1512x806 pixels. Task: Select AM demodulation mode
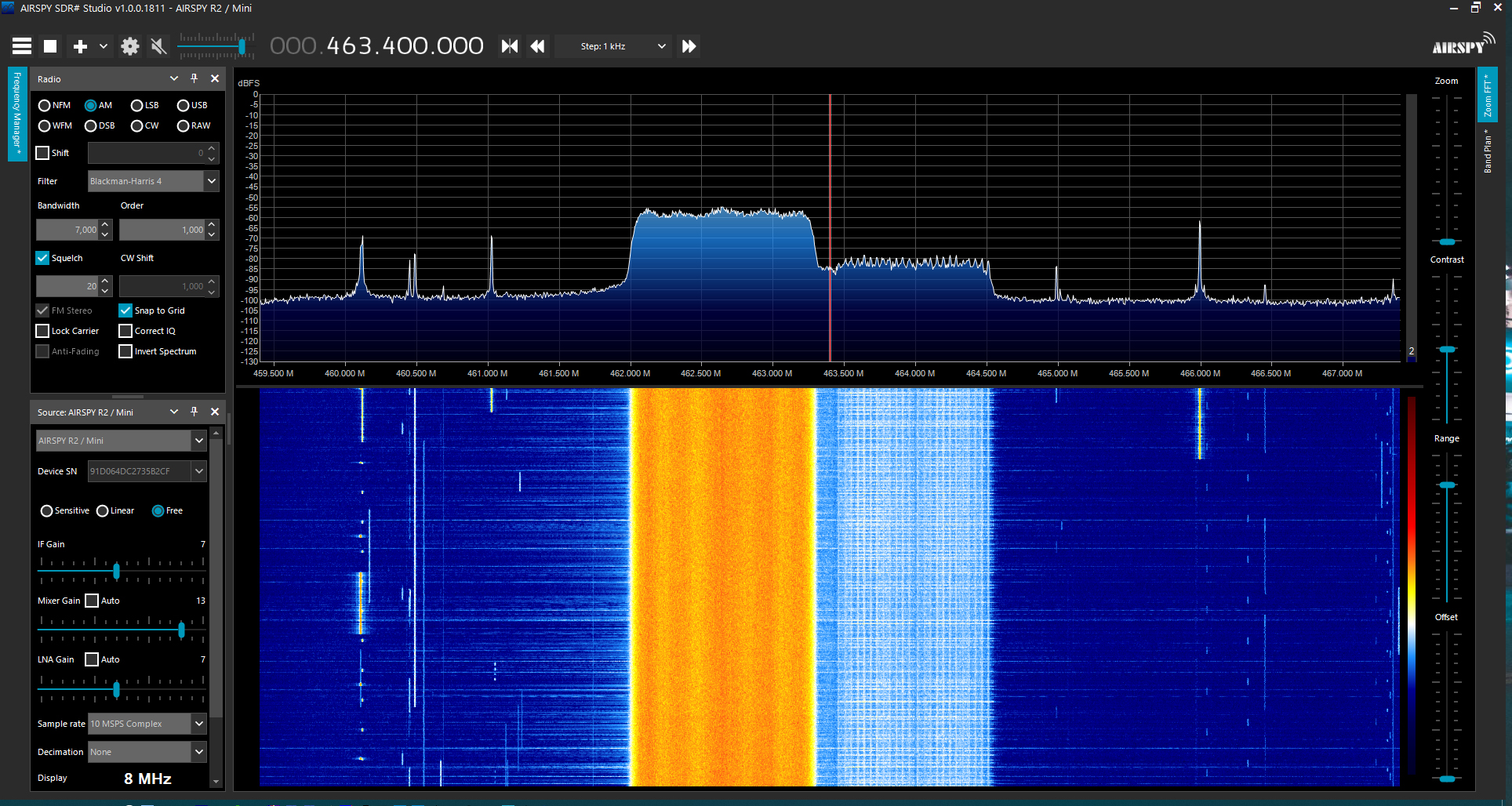[x=98, y=105]
